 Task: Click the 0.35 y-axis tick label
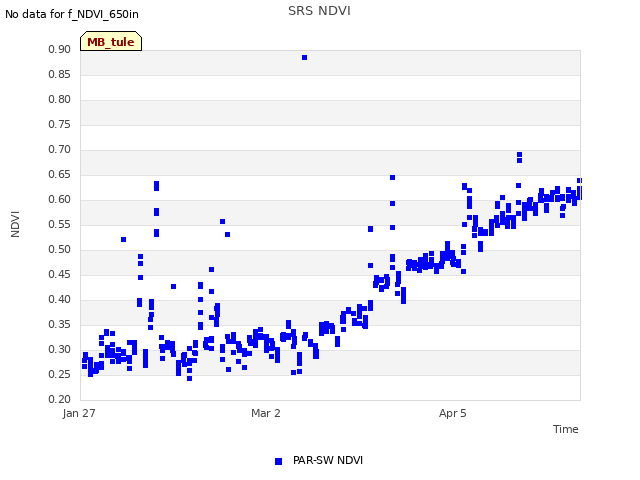click(60, 324)
